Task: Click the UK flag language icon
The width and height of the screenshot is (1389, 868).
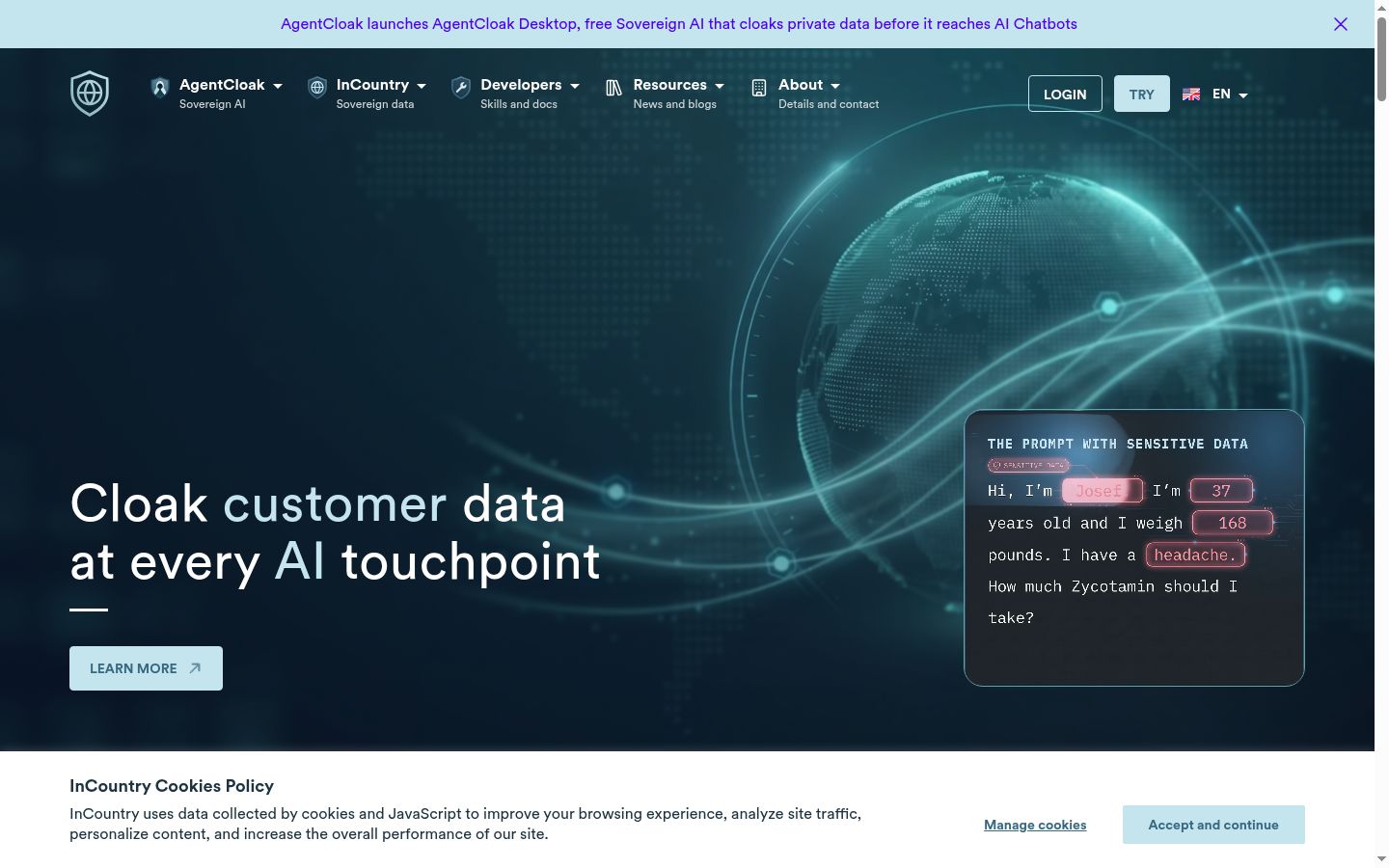Action: [x=1191, y=95]
